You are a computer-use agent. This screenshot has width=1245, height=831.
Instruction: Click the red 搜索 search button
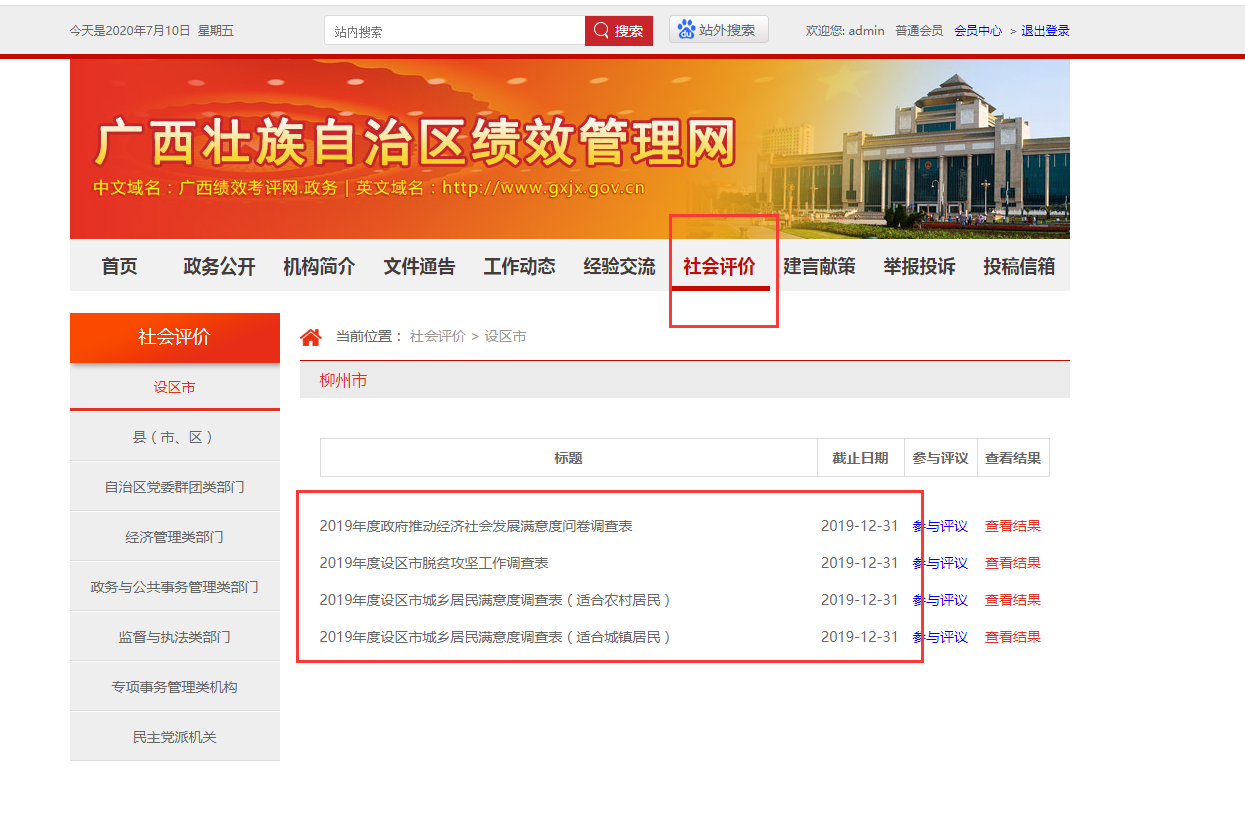point(619,31)
